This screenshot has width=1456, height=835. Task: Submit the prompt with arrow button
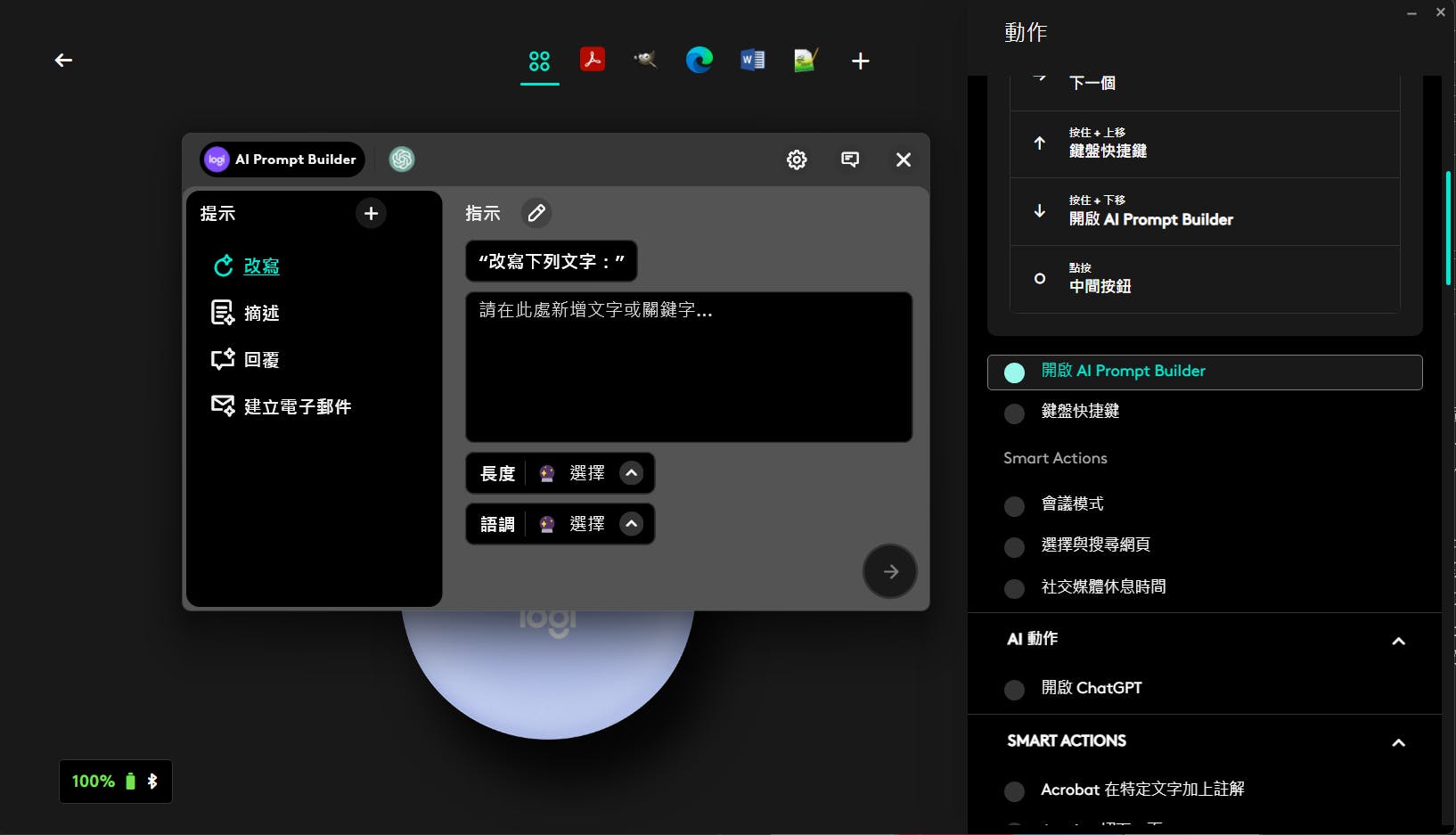pyautogui.click(x=890, y=571)
